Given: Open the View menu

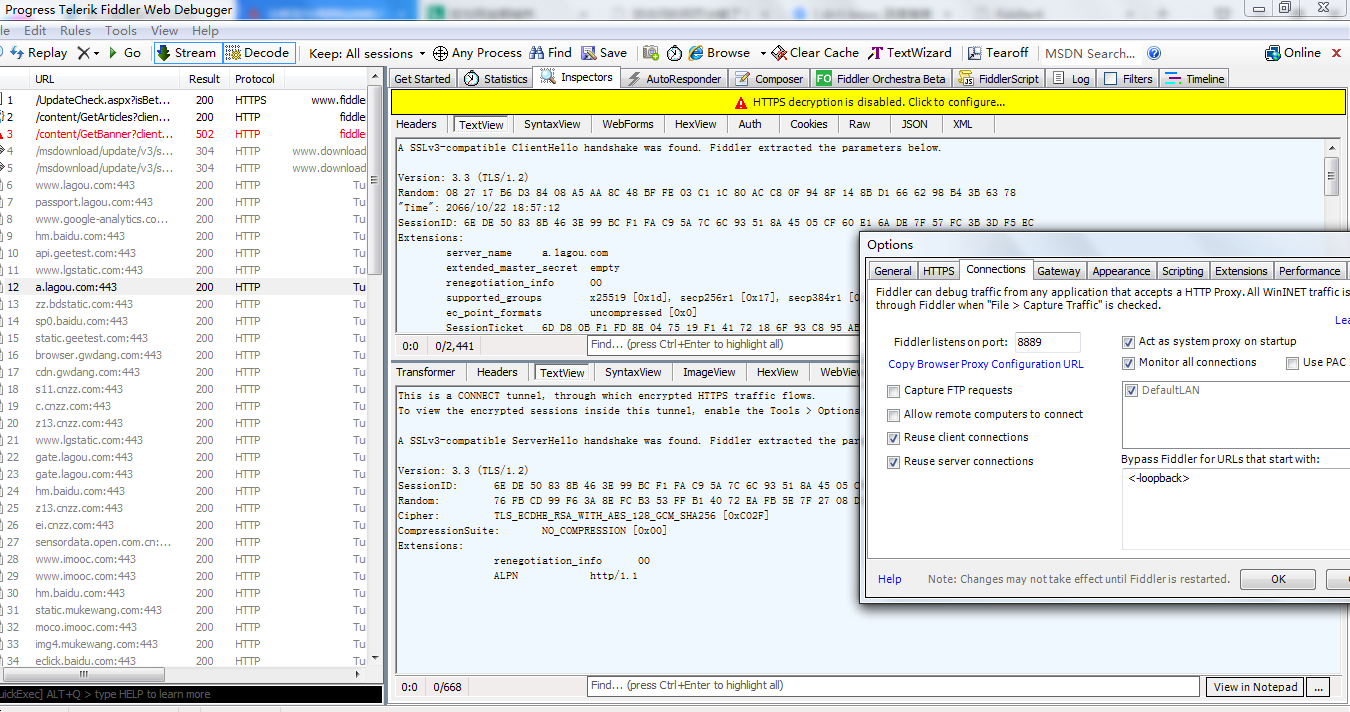Looking at the screenshot, I should coord(164,31).
